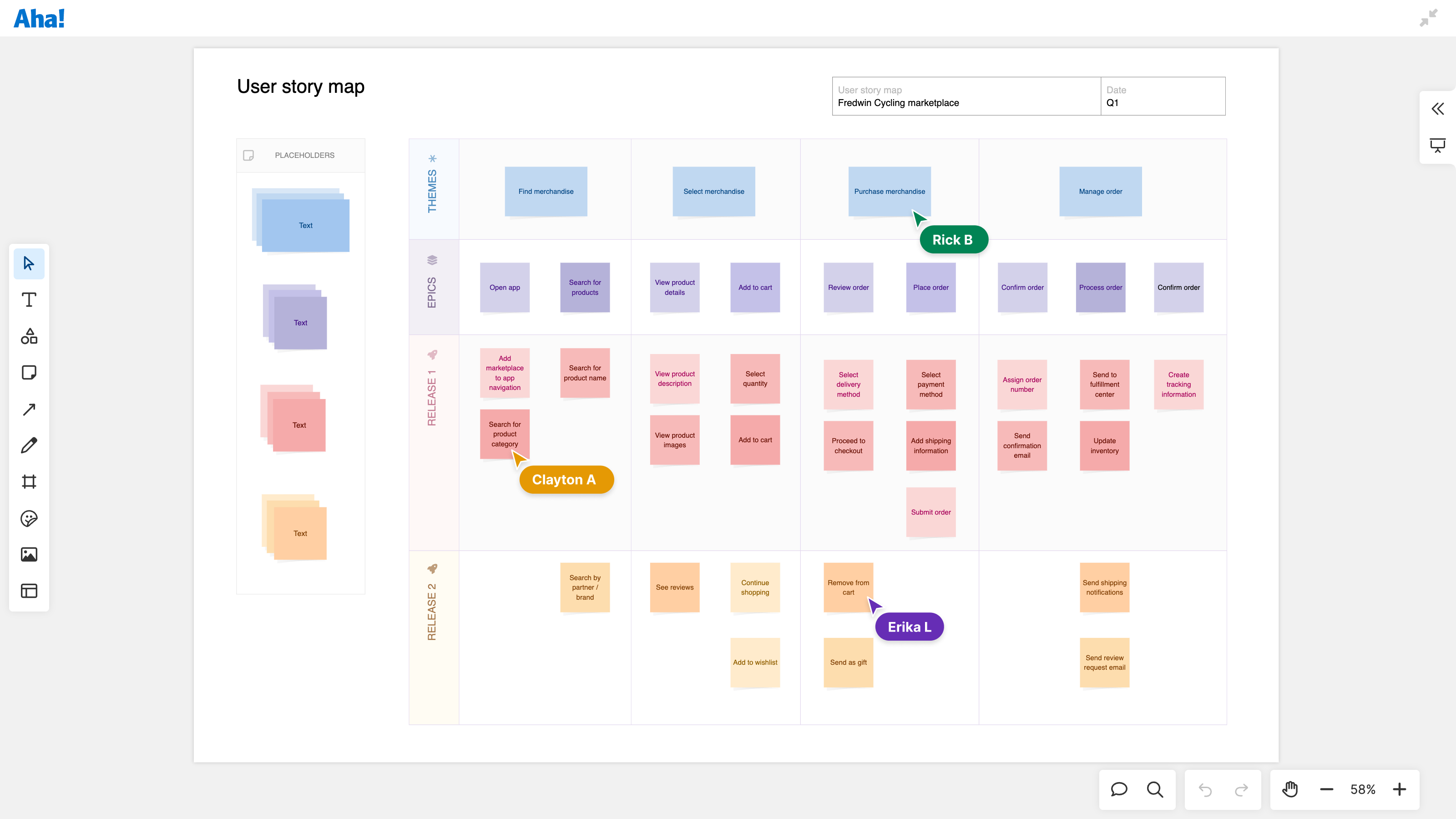
Task: Activate the Frame tool
Action: [x=29, y=481]
